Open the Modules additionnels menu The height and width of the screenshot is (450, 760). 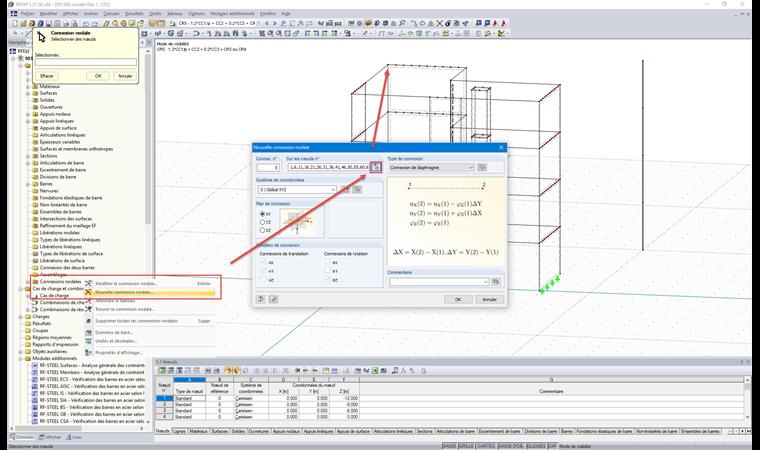pos(232,14)
